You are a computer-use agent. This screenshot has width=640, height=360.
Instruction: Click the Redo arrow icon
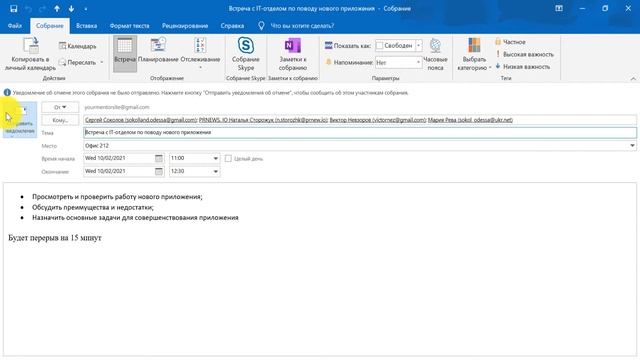[x=42, y=9]
